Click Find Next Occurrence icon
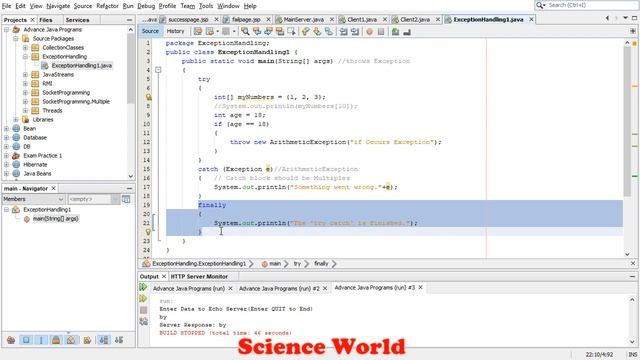Image resolution: width=640 pixels, height=360 pixels. point(268,31)
